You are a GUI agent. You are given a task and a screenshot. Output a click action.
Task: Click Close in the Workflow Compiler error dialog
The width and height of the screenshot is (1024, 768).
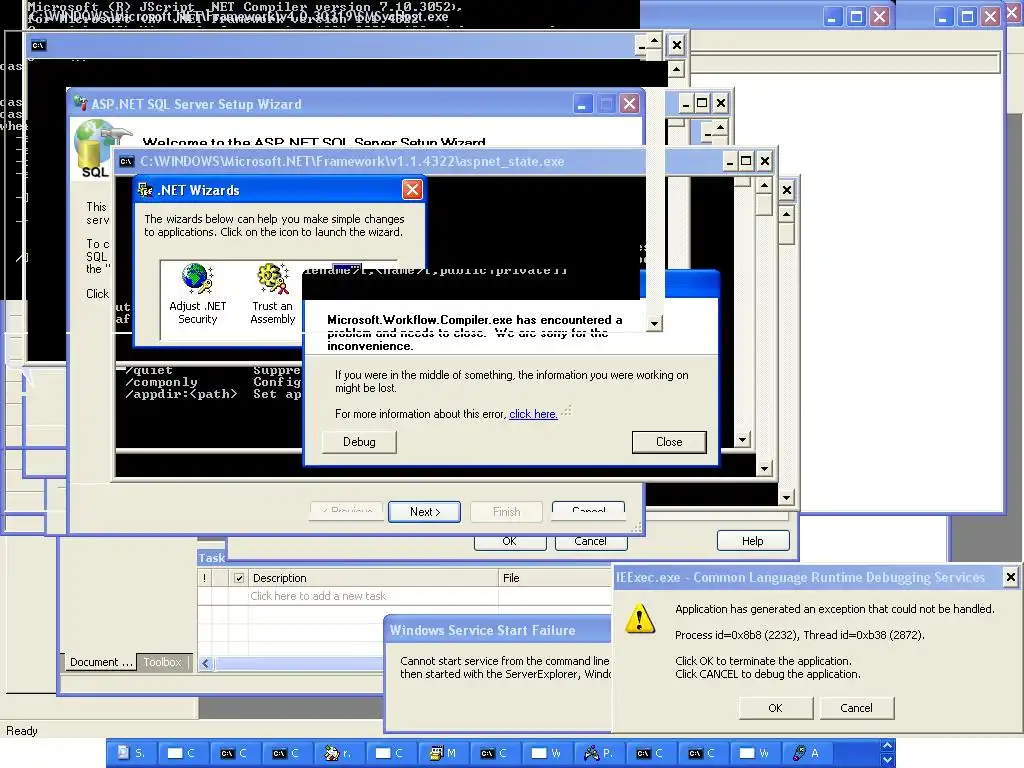click(669, 442)
